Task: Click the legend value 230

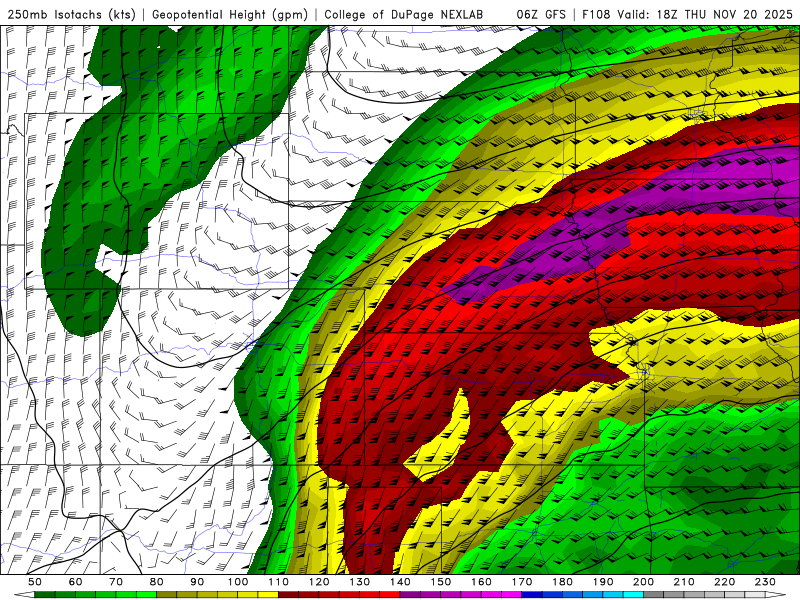Action: pyautogui.click(x=765, y=582)
